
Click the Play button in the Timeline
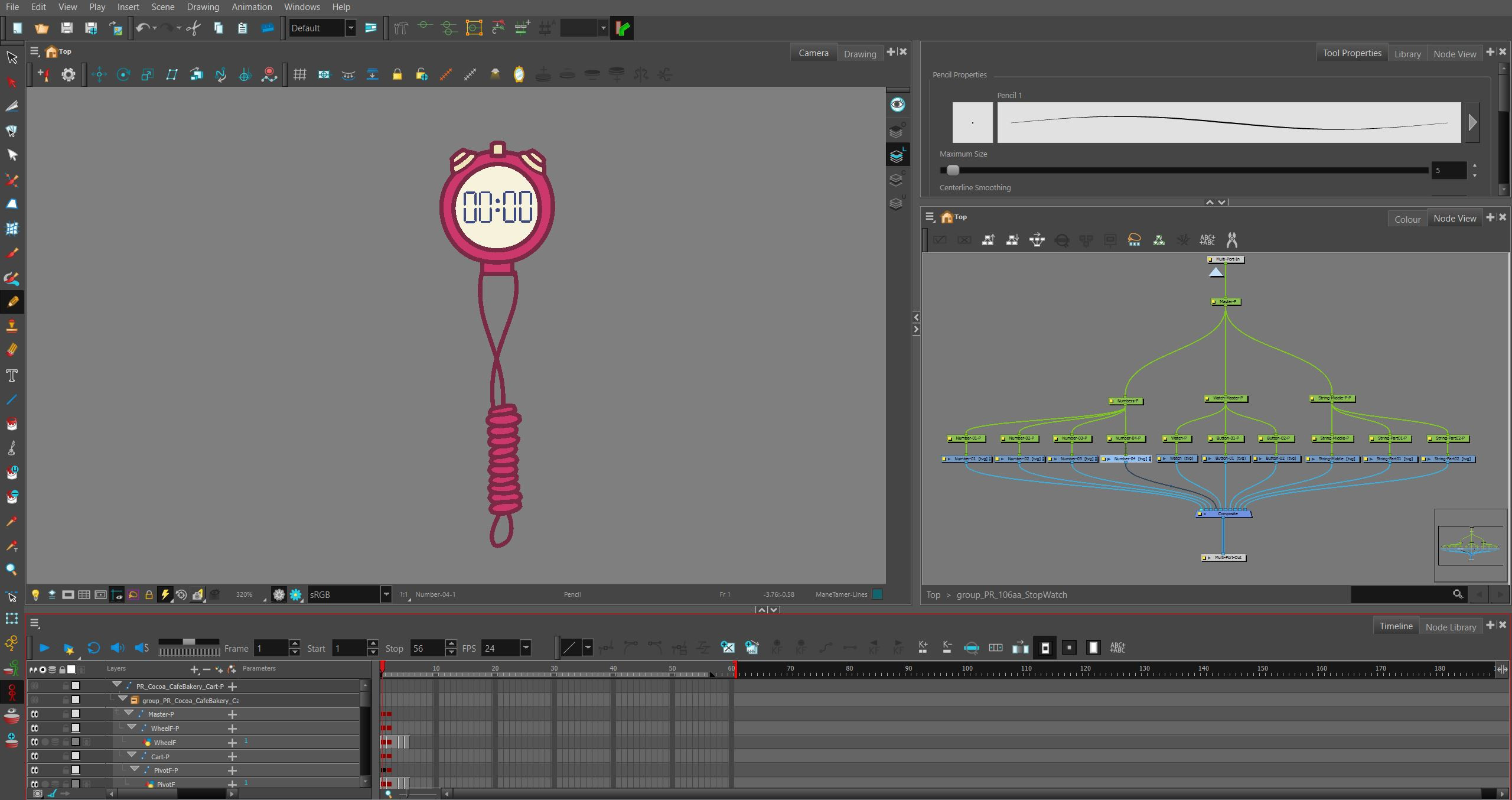tap(44, 648)
